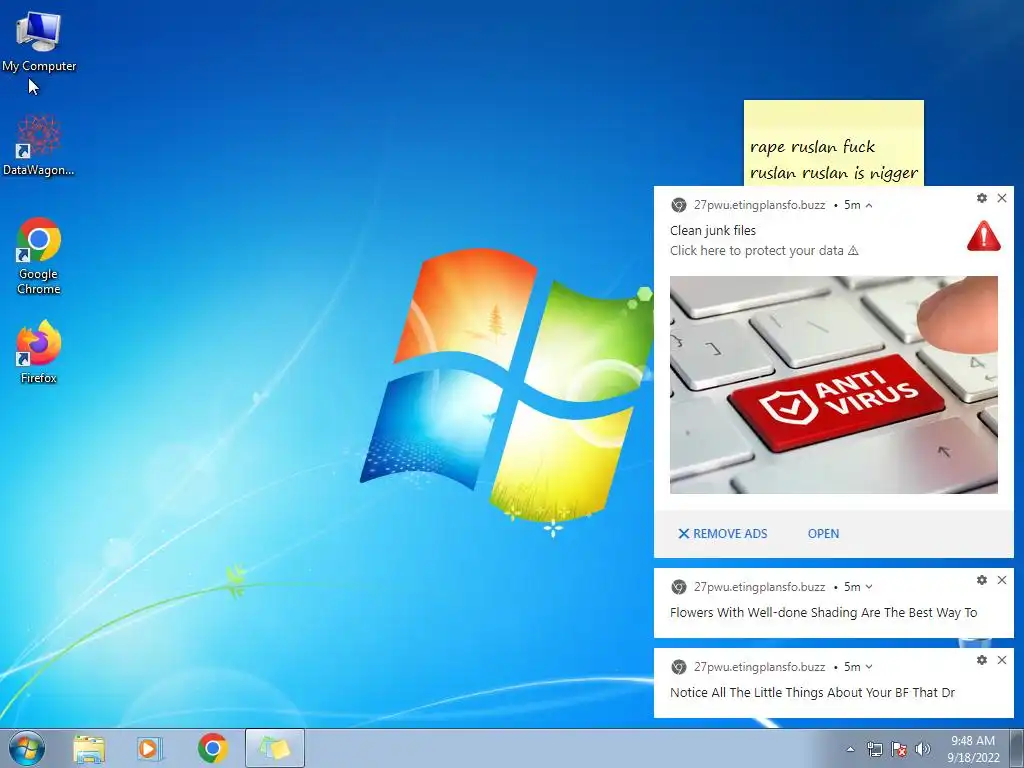Open the Action Center flag icon
Viewport: 1024px width, 768px height.
point(899,749)
